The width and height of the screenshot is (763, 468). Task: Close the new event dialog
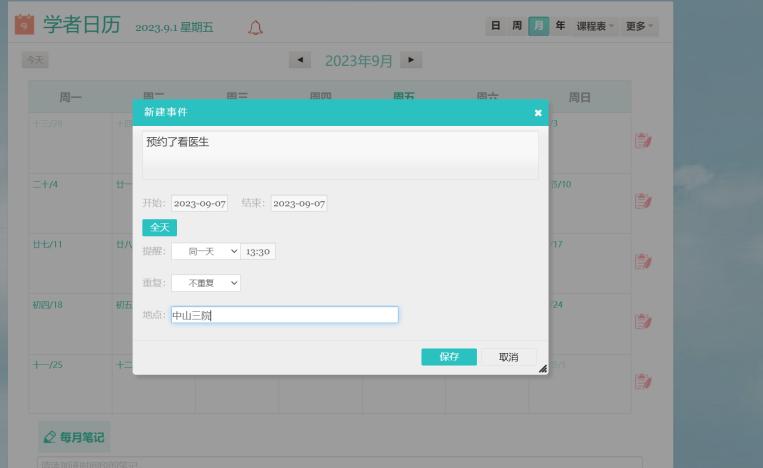coord(538,113)
